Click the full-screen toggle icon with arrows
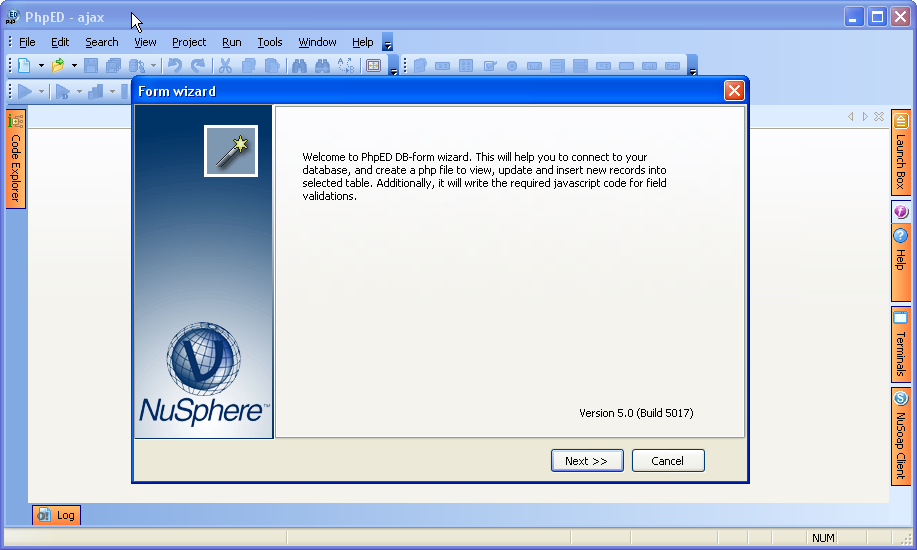The image size is (917, 550). coord(373,66)
